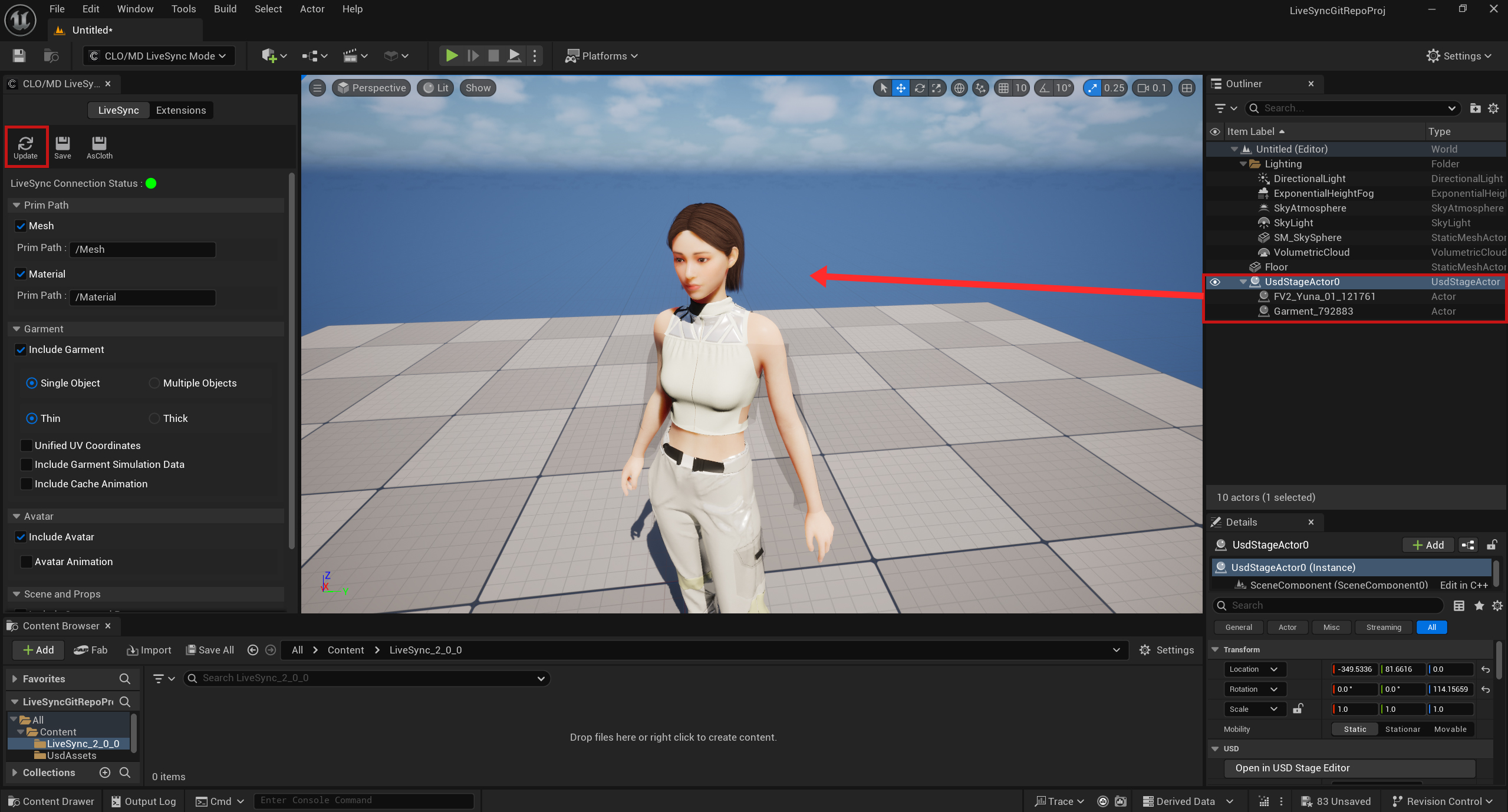Select the Streaming filter tab in Details
This screenshot has width=1508, height=812.
[1383, 628]
